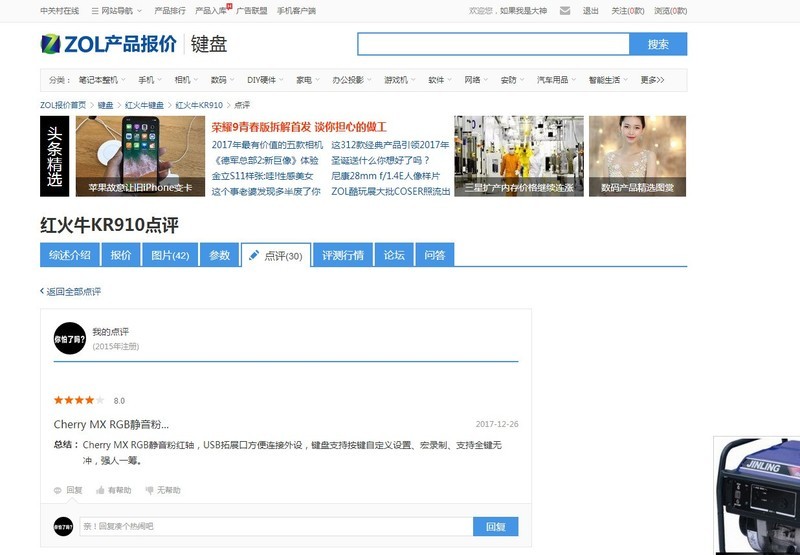The height and width of the screenshot is (555, 800).
Task: Click the iPhone news thumbnail image
Action: (x=140, y=156)
